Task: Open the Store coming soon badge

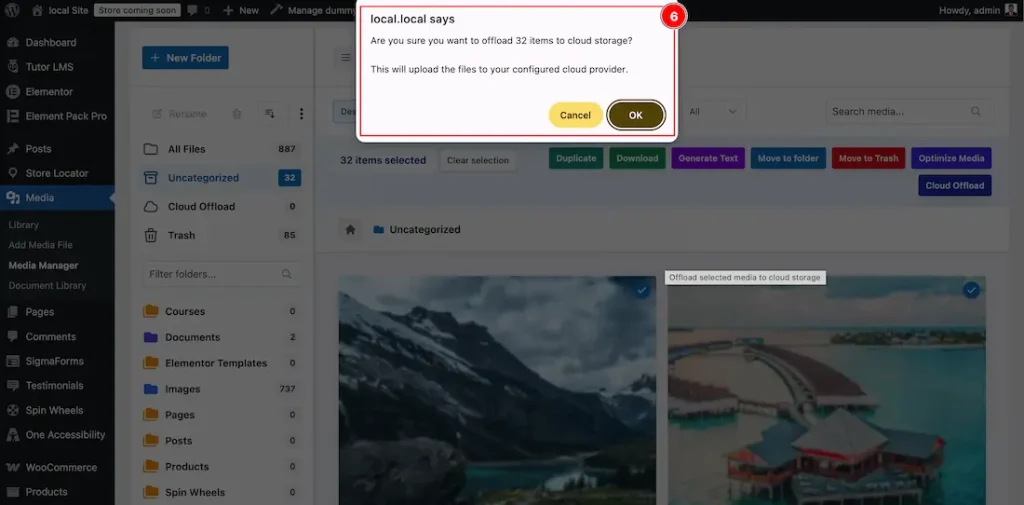Action: point(136,10)
